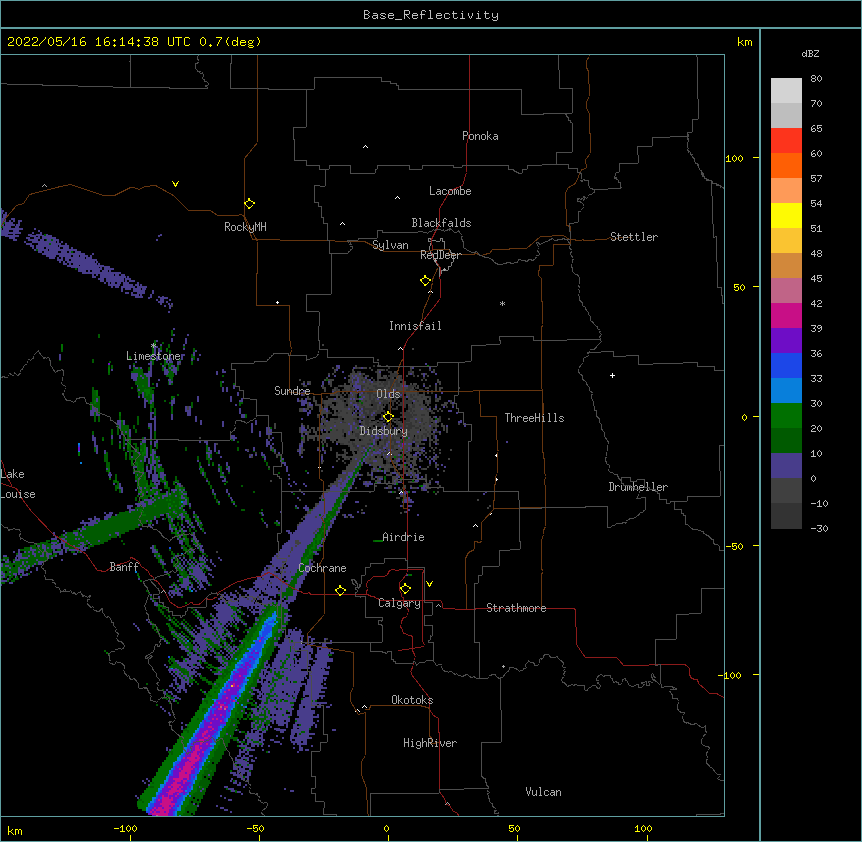
Task: Select the purple 36-39 dBZ legend swatch
Action: [786, 341]
